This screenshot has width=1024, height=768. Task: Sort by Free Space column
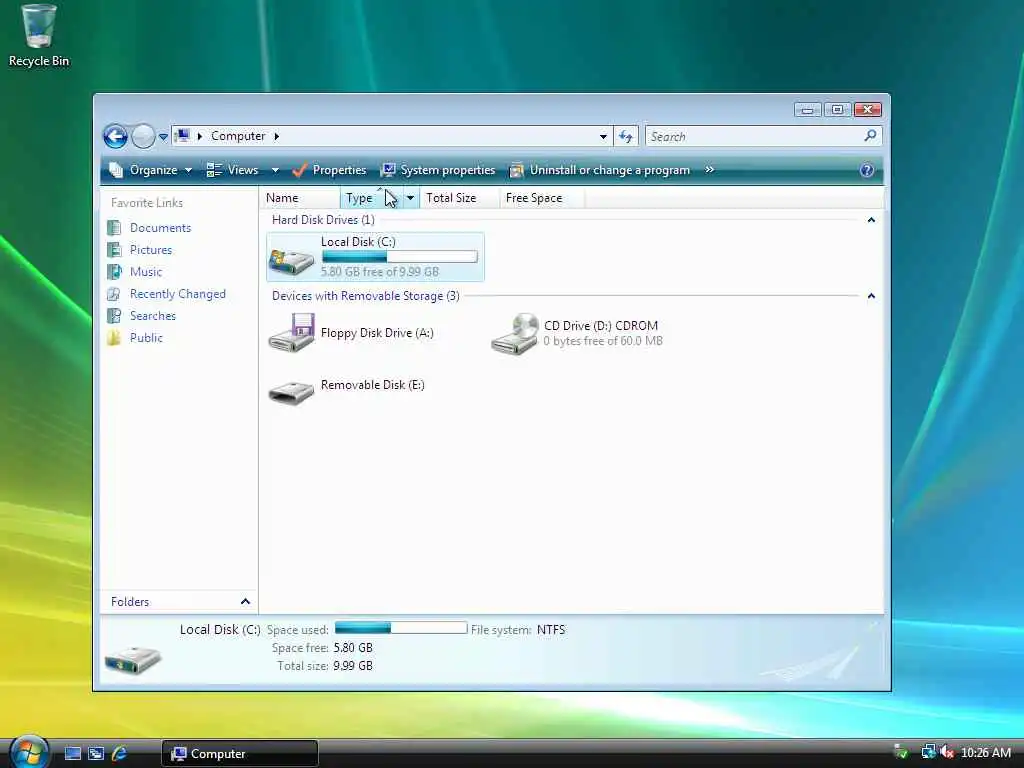coord(542,198)
